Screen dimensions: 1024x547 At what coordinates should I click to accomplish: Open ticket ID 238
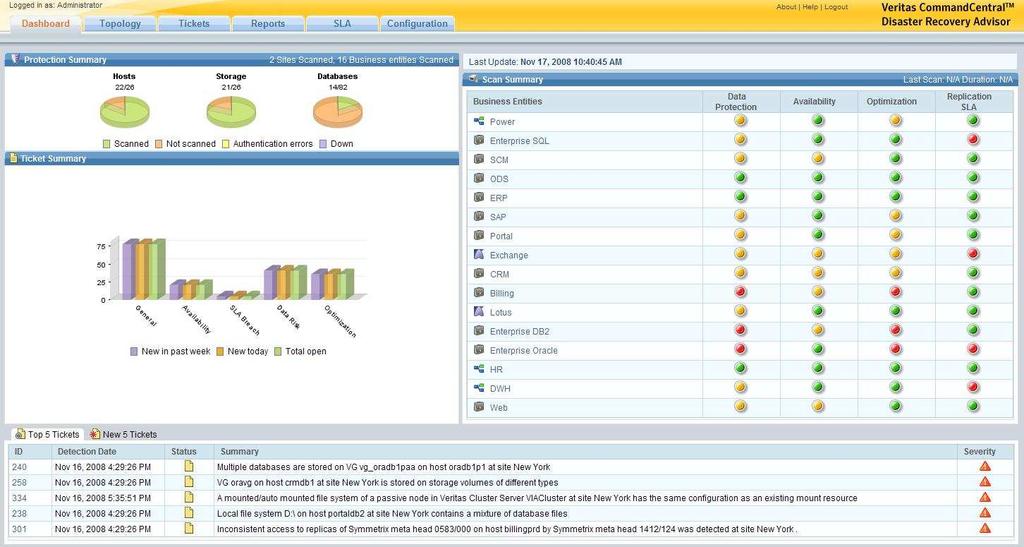20,514
